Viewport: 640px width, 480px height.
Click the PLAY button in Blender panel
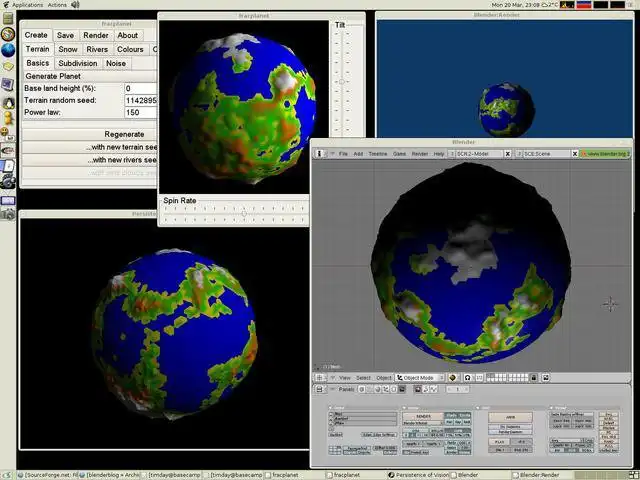(x=499, y=442)
